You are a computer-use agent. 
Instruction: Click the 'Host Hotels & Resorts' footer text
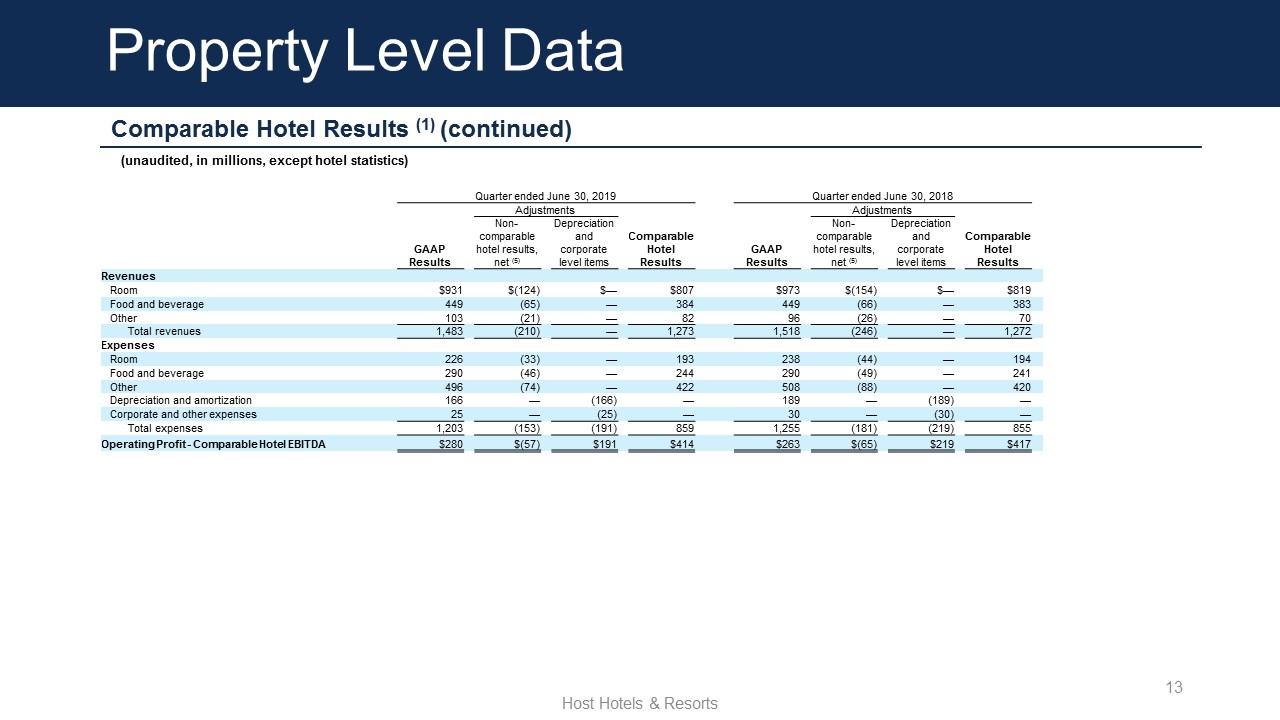click(640, 704)
